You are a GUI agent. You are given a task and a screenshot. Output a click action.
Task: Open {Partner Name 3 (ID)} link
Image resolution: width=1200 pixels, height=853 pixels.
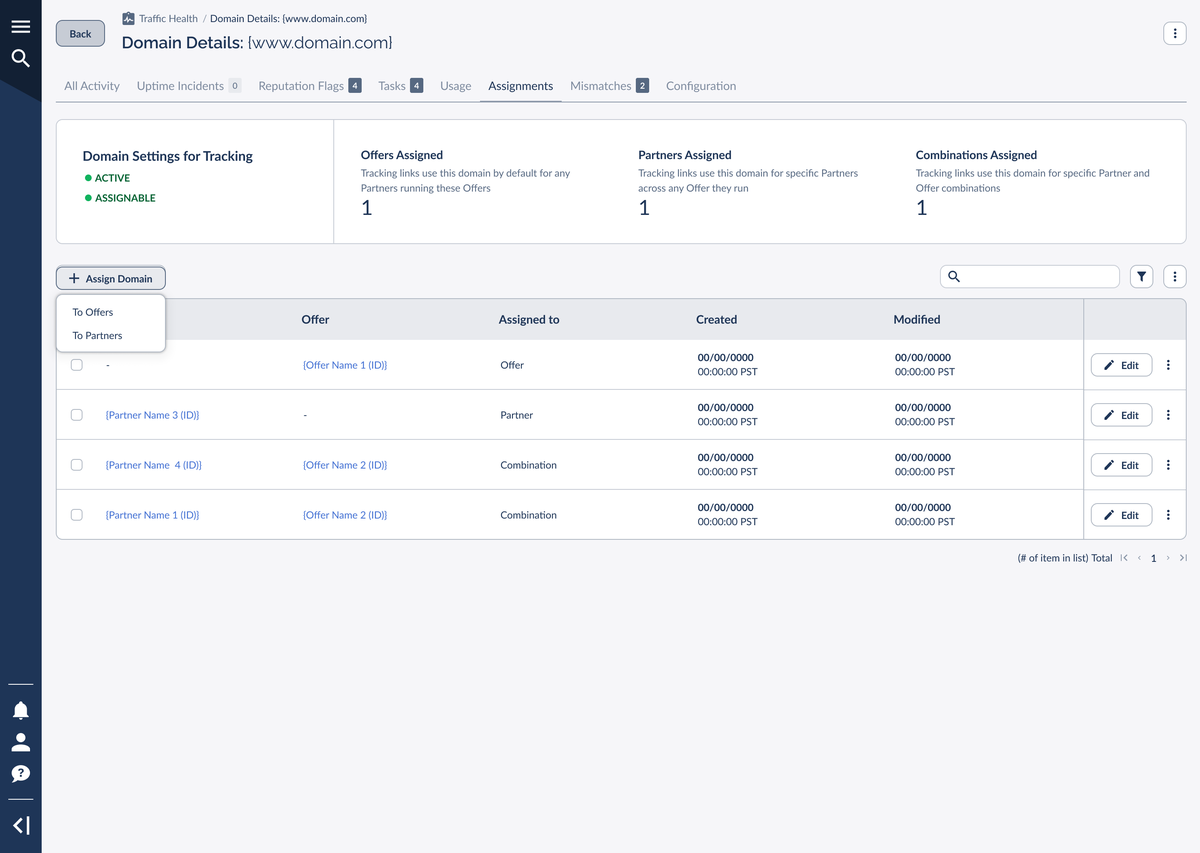coord(152,415)
